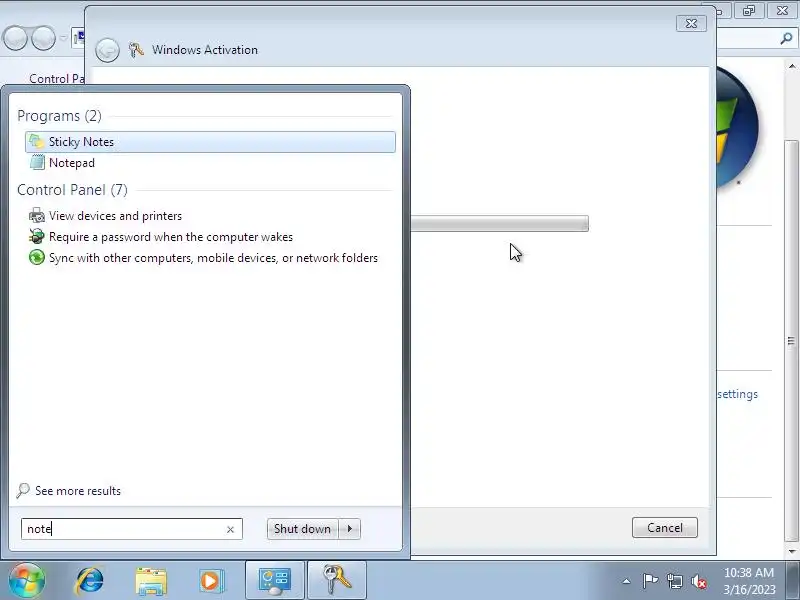Click back arrow in Control Panel window
The image size is (800, 600).
(15, 38)
